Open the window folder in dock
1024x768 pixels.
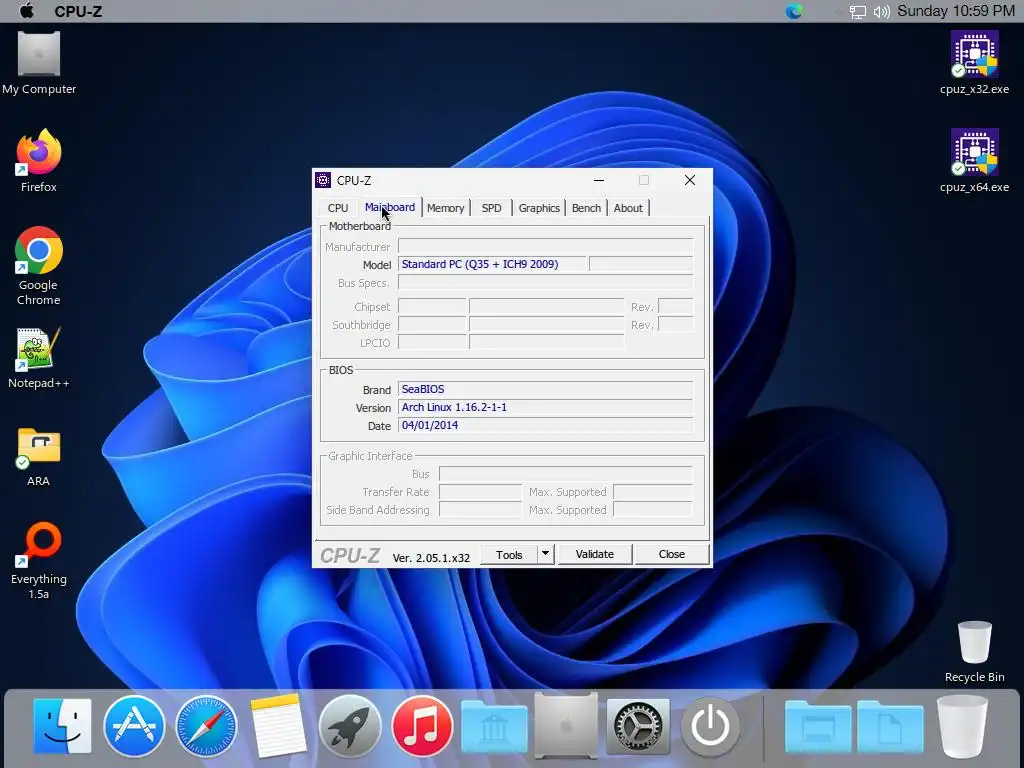pyautogui.click(x=818, y=726)
